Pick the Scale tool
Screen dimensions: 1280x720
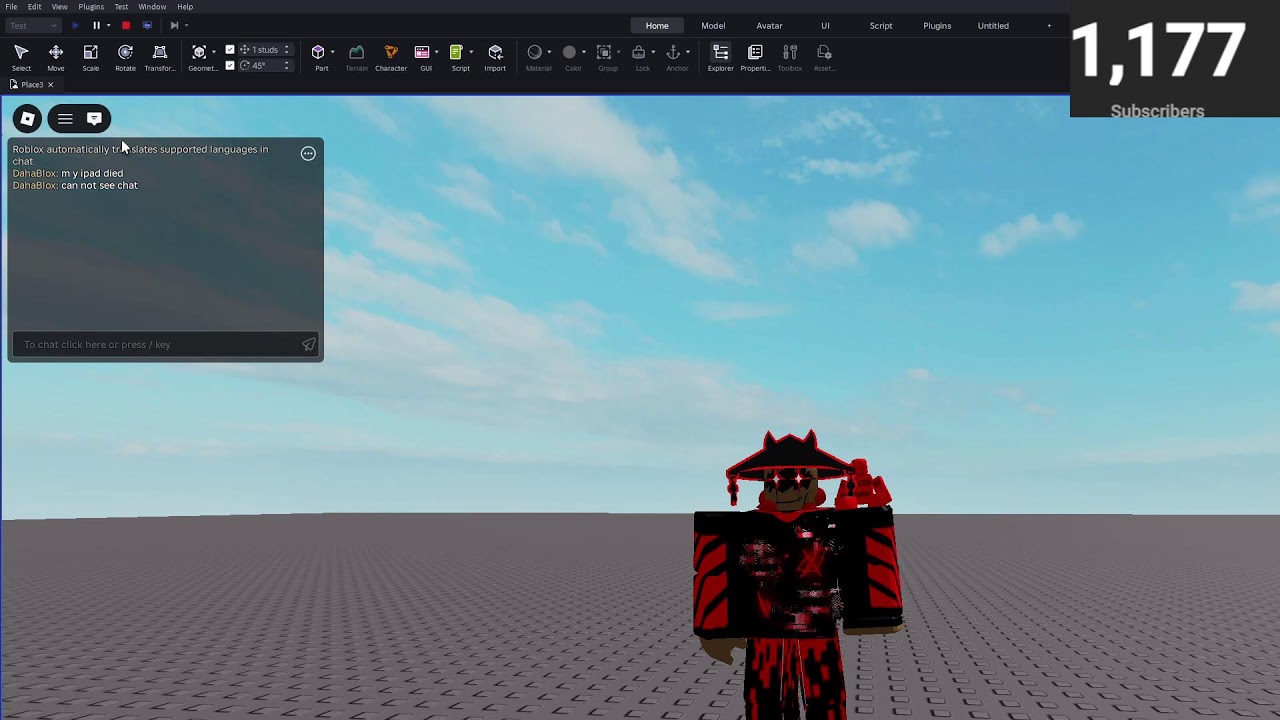pos(90,58)
